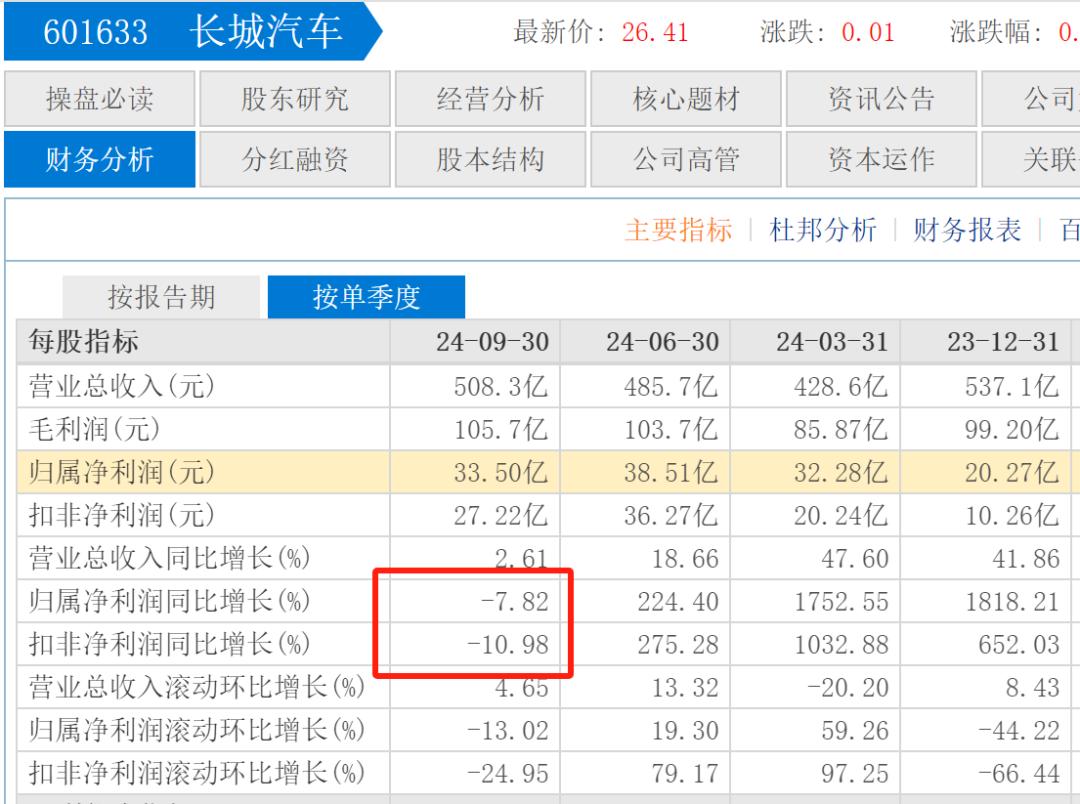Select the 财务分析 tab
Image resolution: width=1080 pixels, height=804 pixels.
click(x=99, y=159)
